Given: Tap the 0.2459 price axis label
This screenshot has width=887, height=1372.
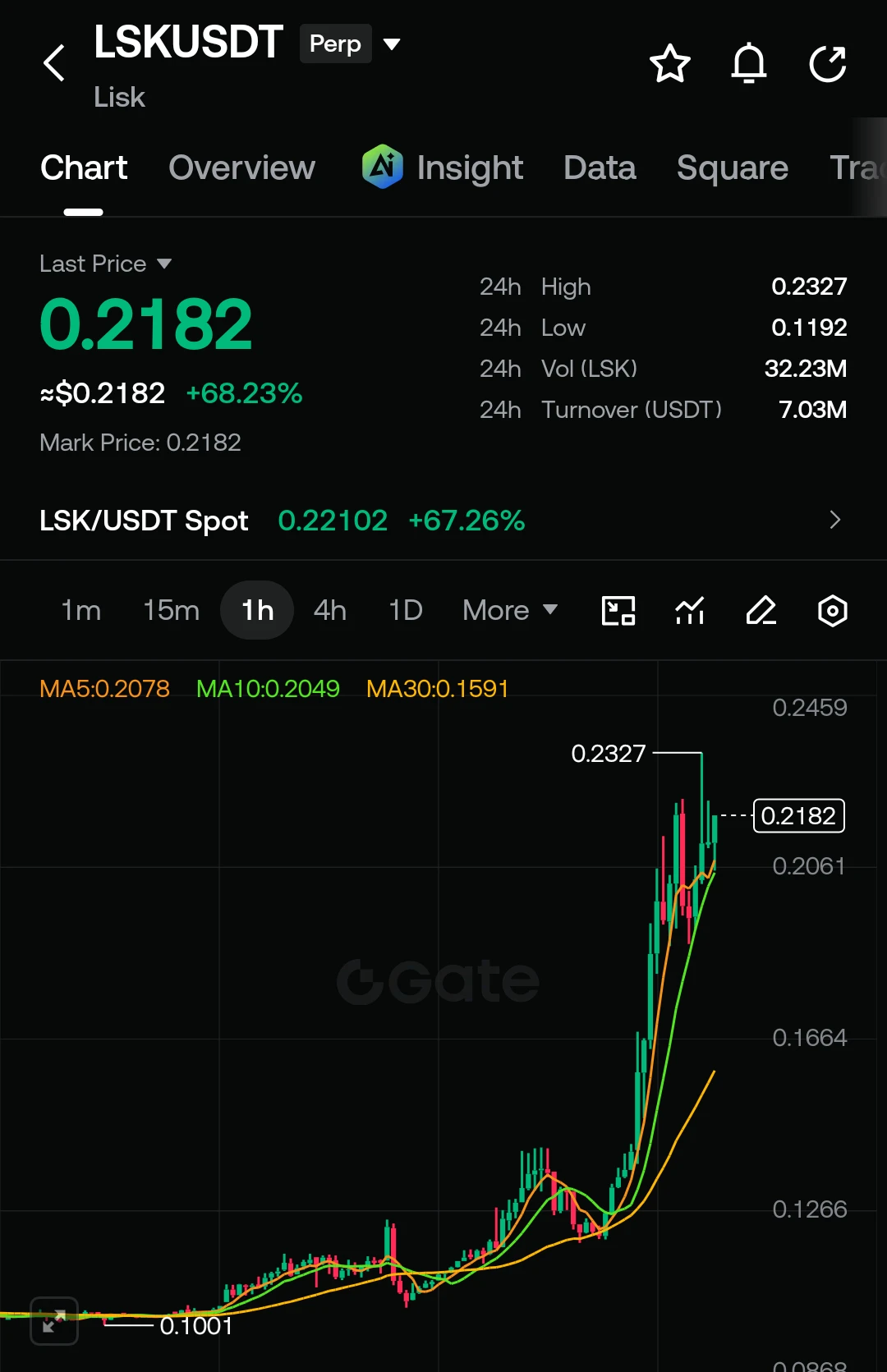Looking at the screenshot, I should pos(809,708).
